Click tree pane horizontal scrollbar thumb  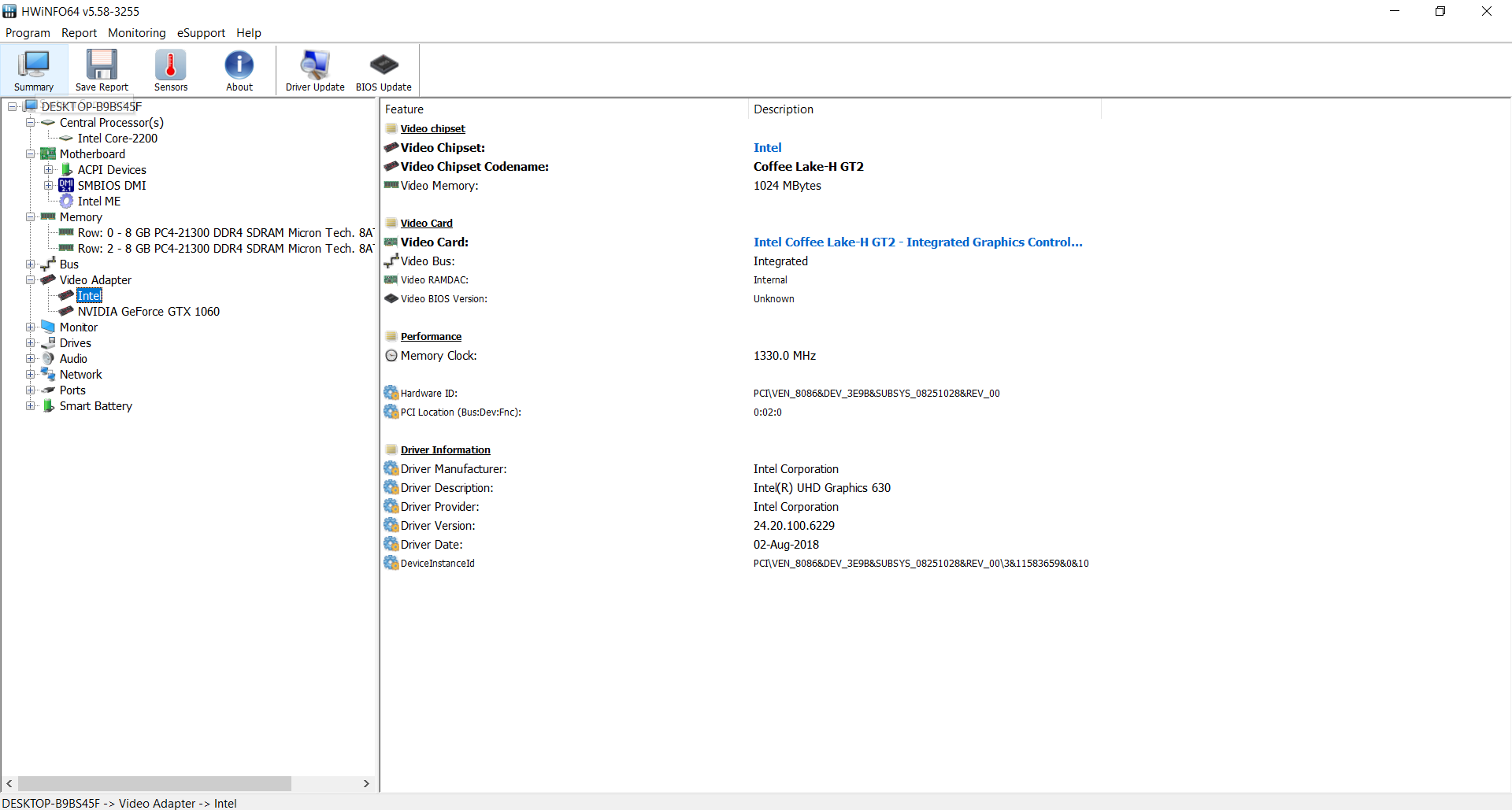click(x=154, y=783)
